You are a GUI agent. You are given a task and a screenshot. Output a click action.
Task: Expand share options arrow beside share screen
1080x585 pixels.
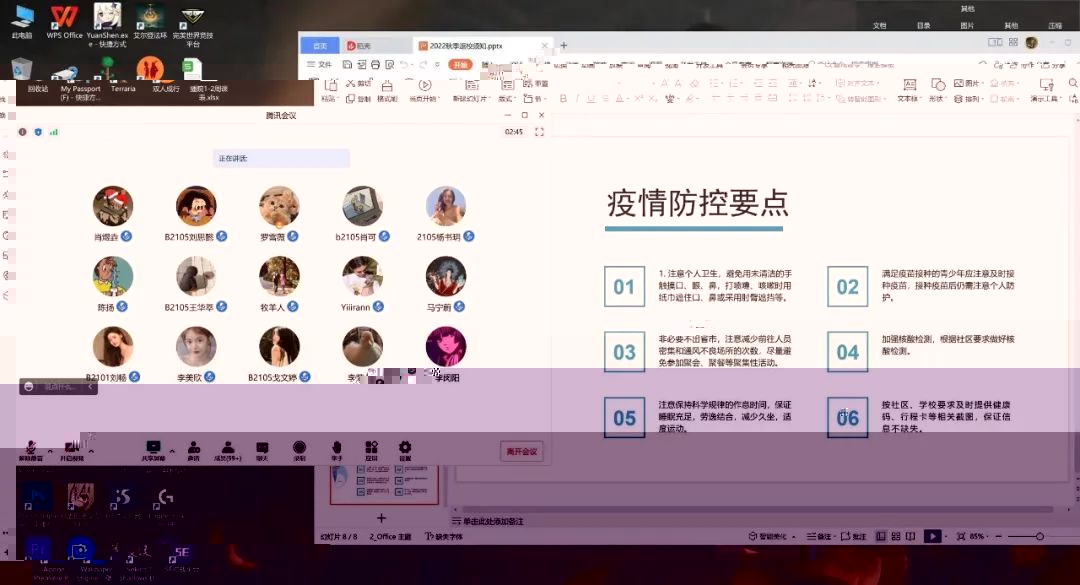pos(172,451)
